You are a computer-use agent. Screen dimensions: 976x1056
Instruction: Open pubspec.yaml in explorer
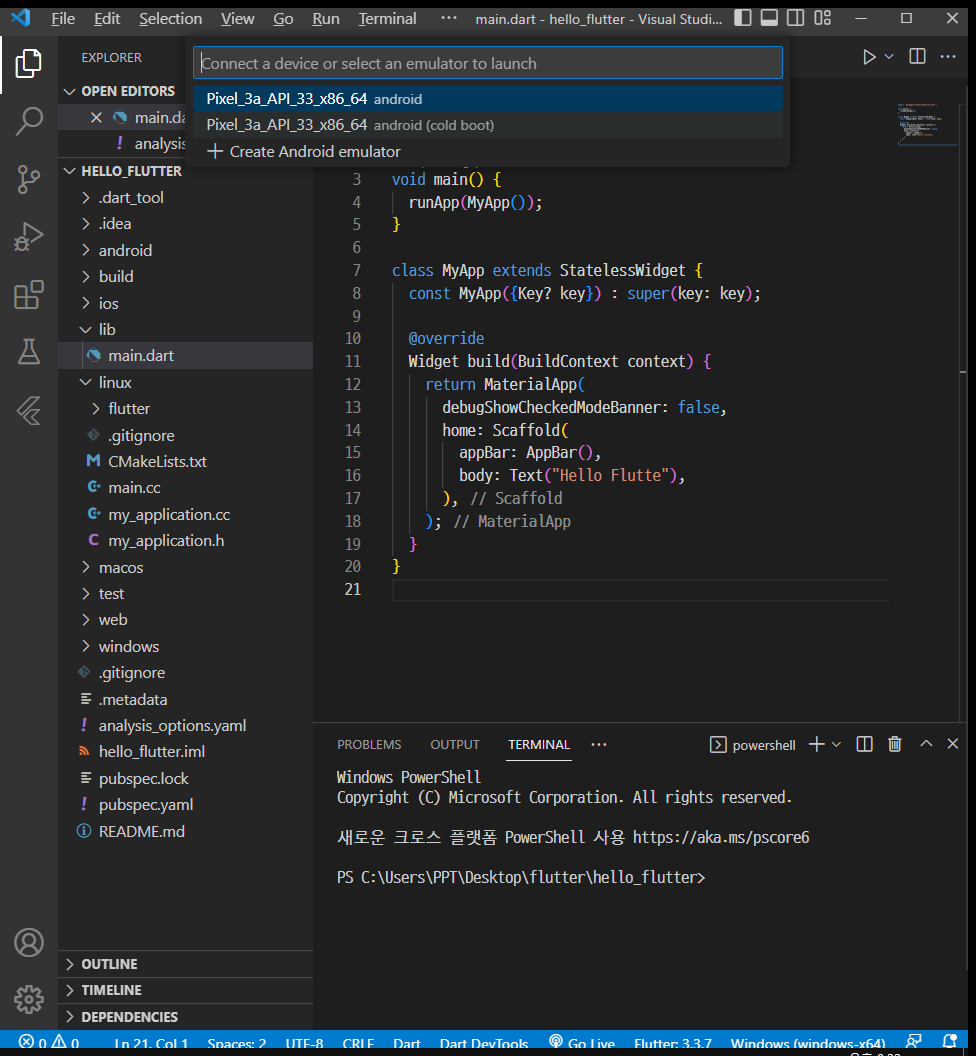(x=145, y=805)
